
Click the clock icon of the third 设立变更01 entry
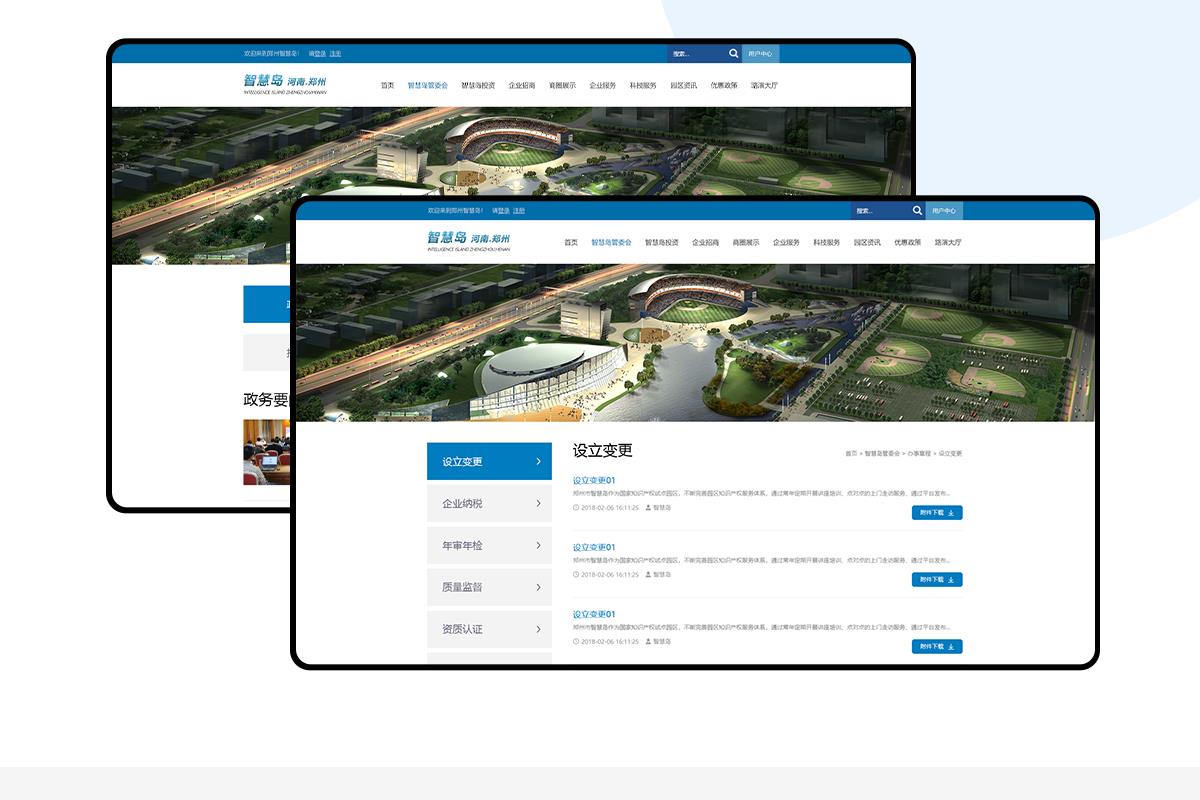pos(576,642)
